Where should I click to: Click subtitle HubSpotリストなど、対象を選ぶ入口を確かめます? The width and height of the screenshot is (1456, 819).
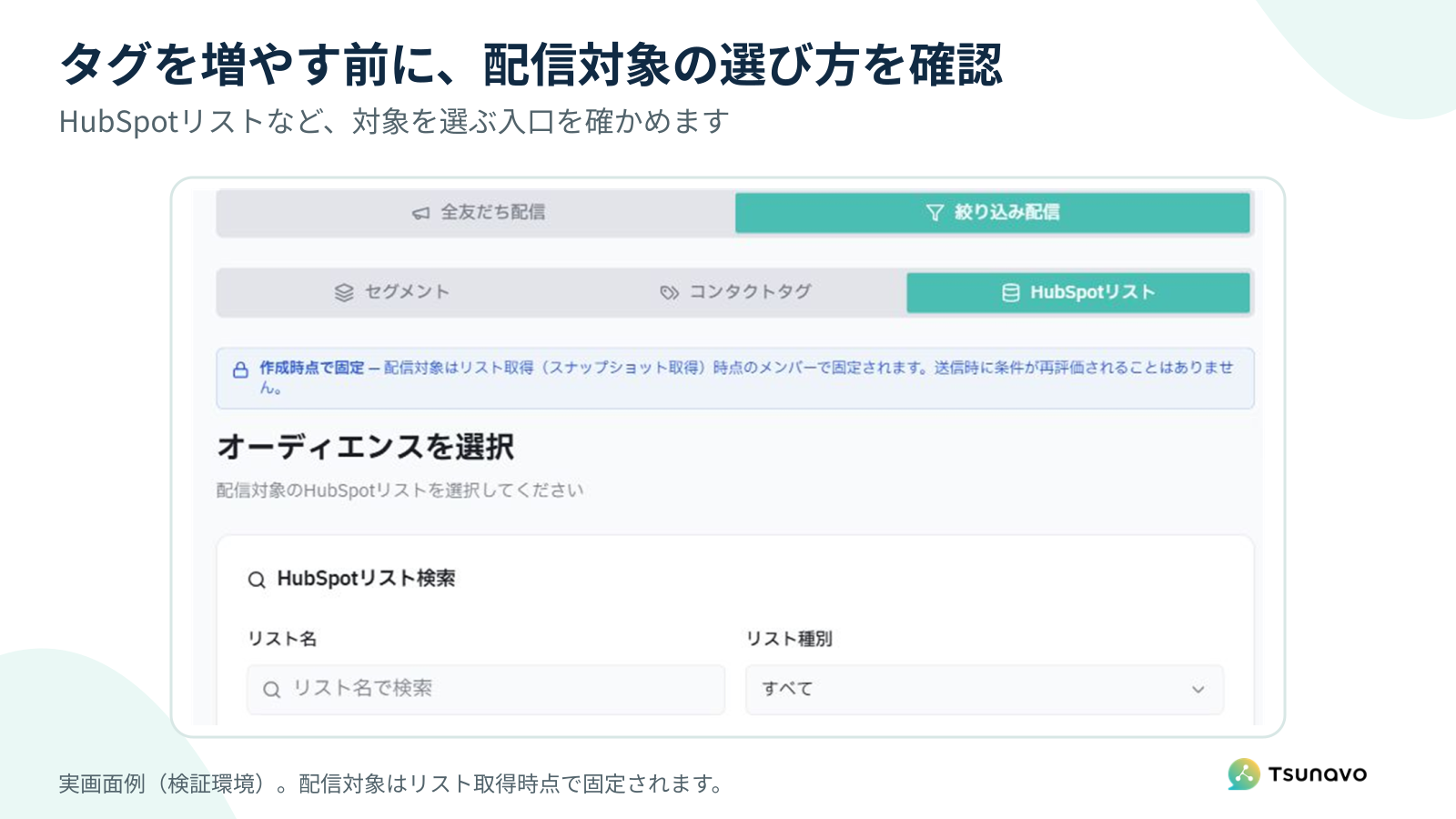tap(394, 121)
